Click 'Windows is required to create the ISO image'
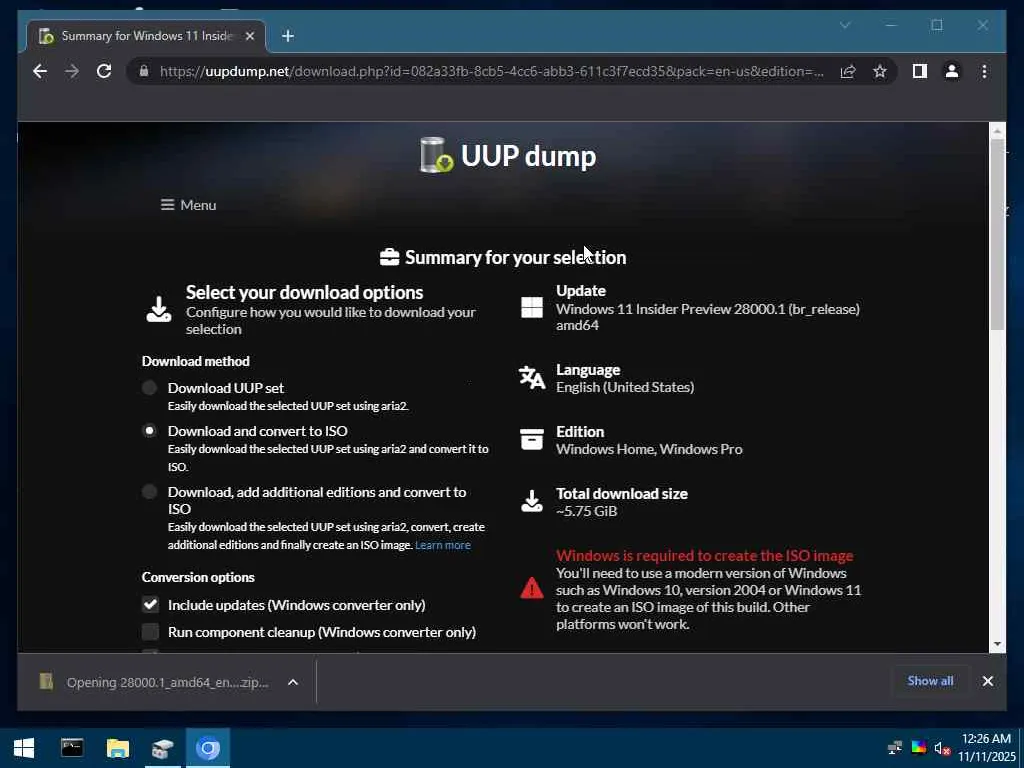 click(x=705, y=556)
